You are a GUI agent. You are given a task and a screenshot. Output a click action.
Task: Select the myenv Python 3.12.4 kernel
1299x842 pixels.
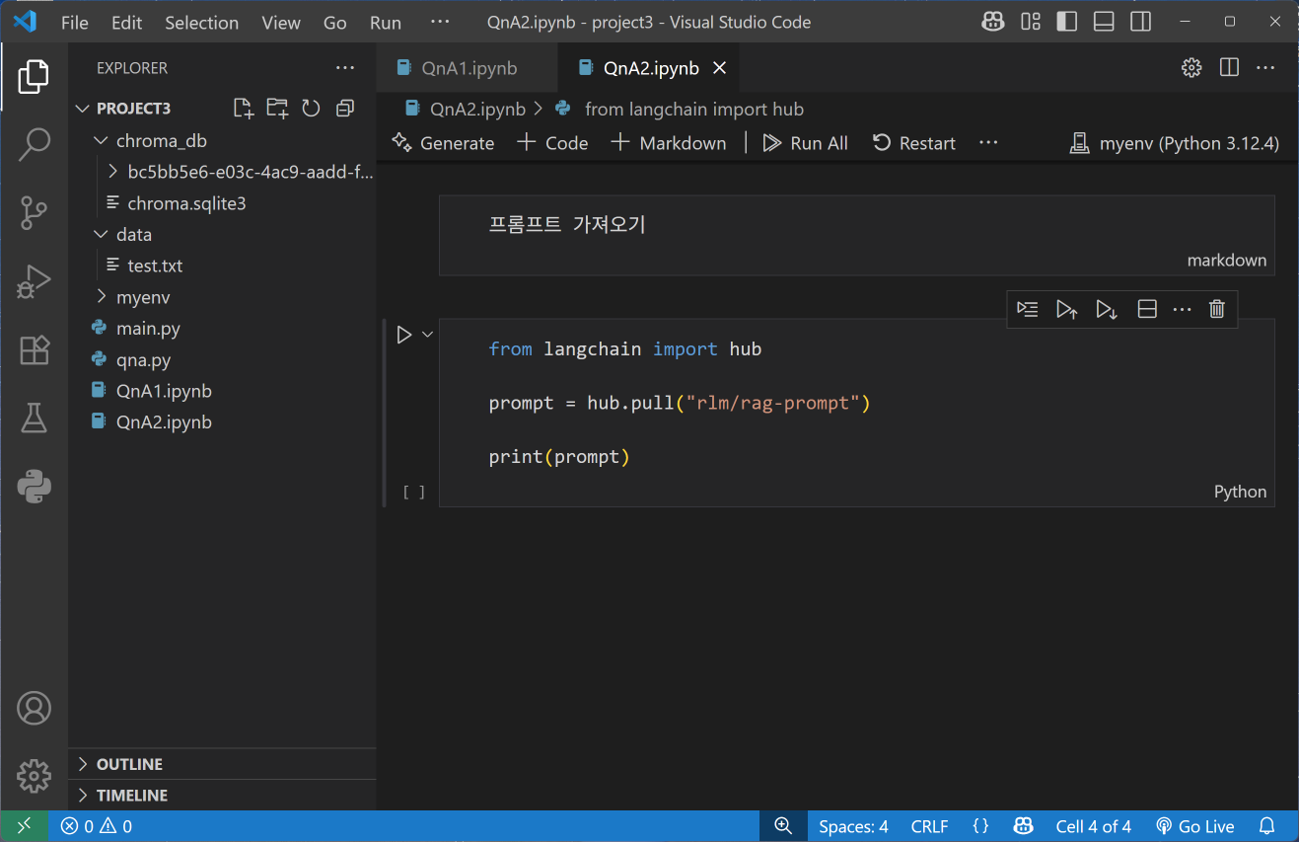click(1174, 143)
